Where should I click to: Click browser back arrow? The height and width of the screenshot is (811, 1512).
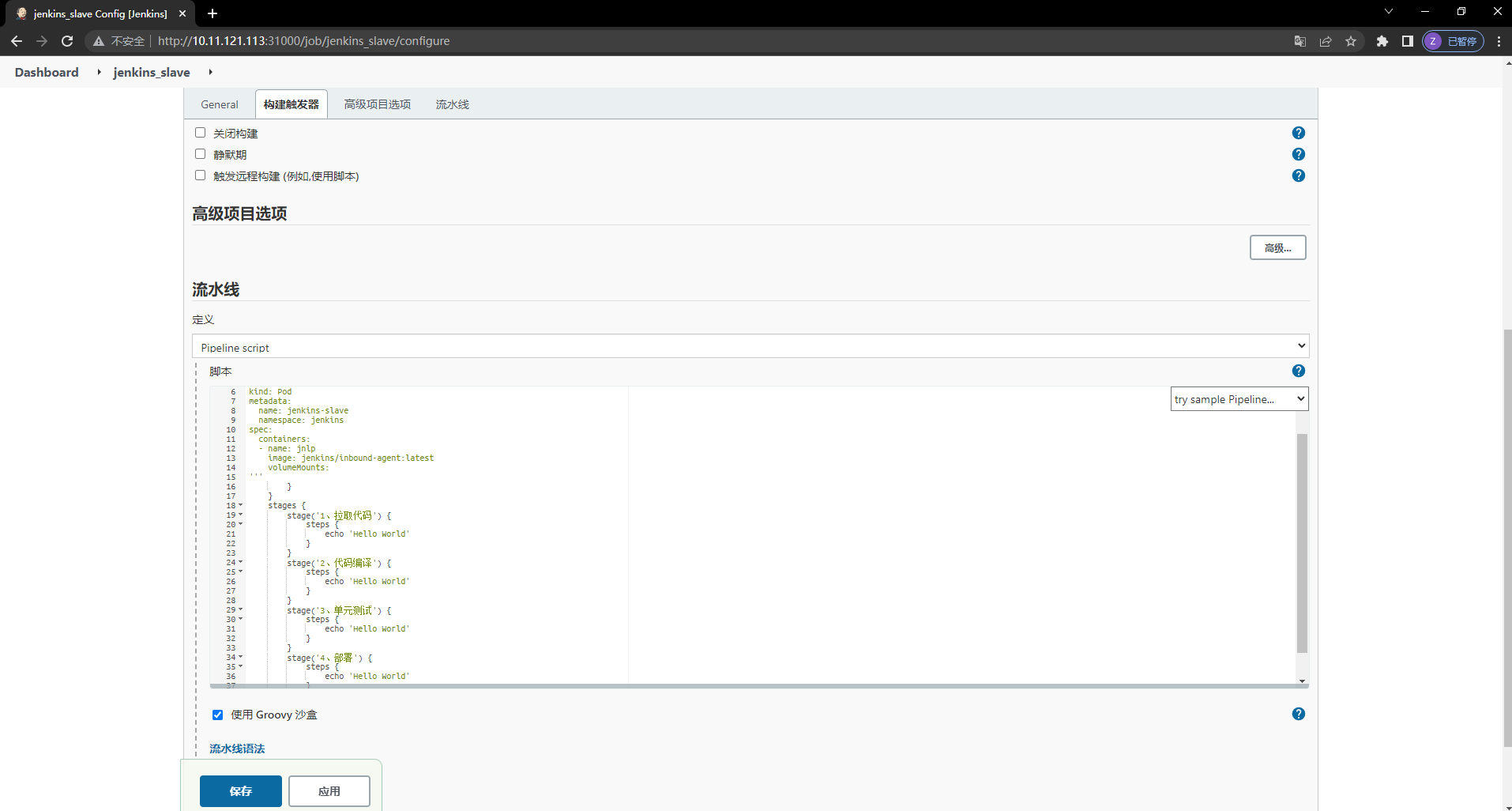click(17, 41)
